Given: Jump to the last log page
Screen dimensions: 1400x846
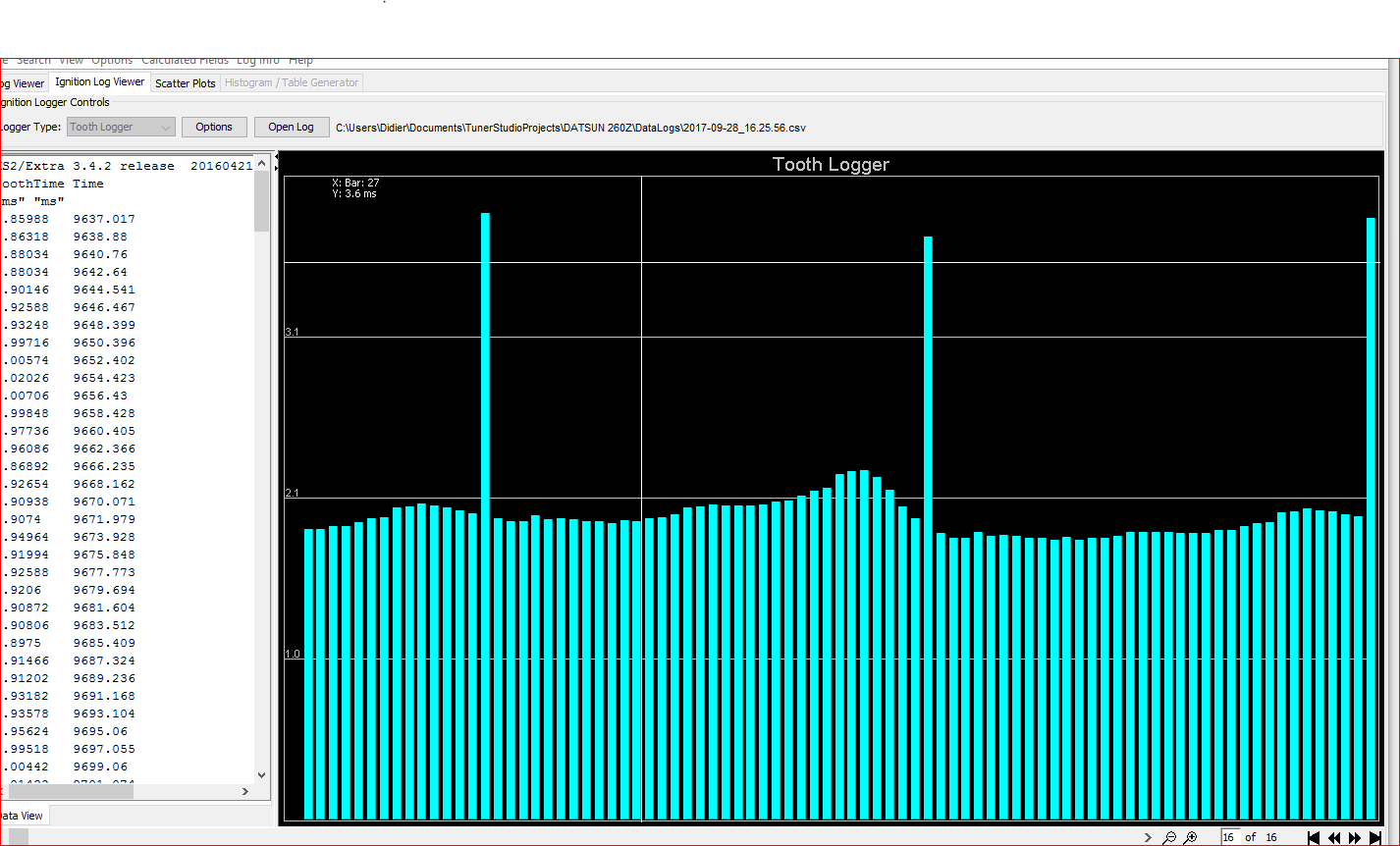Looking at the screenshot, I should point(1376,837).
